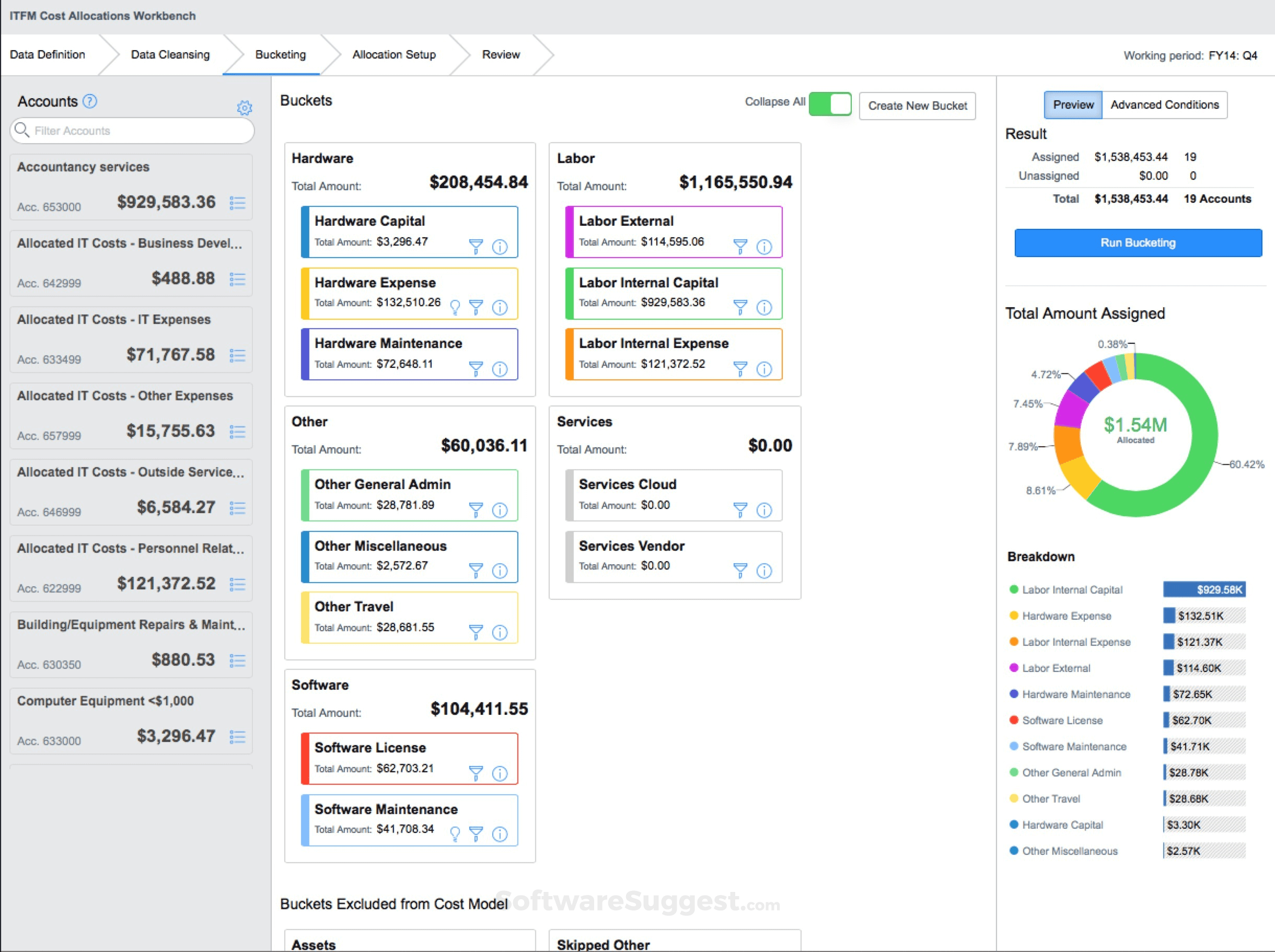The height and width of the screenshot is (952, 1275).
Task: Click the Create New Bucket button
Action: point(917,105)
